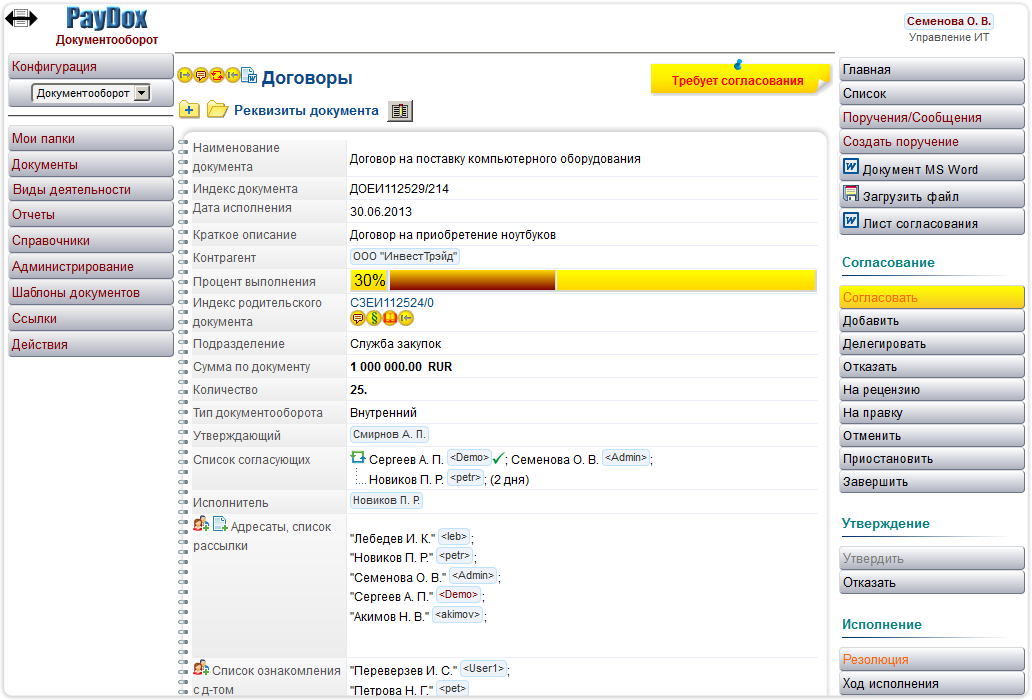Screen dimensions: 1032x700
Task: Click the red-yellow refresh icon beside Договоры heading
Action: [217, 75]
